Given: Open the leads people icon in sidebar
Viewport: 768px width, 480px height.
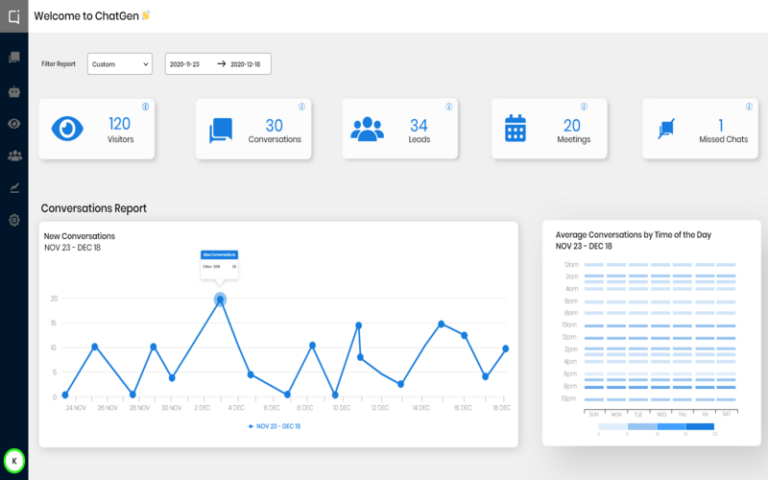Looking at the screenshot, I should [x=14, y=155].
